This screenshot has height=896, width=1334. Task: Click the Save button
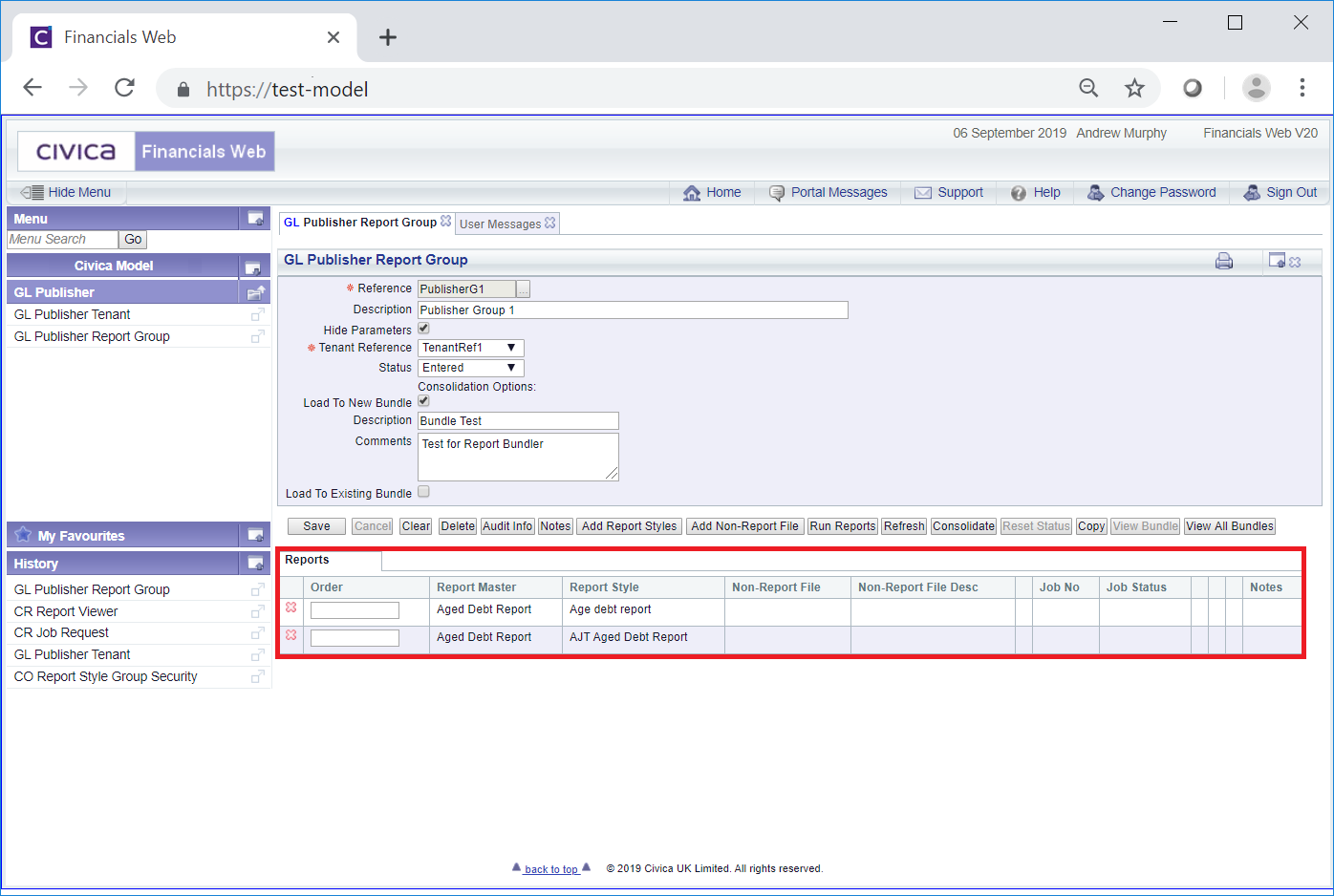pos(316,526)
